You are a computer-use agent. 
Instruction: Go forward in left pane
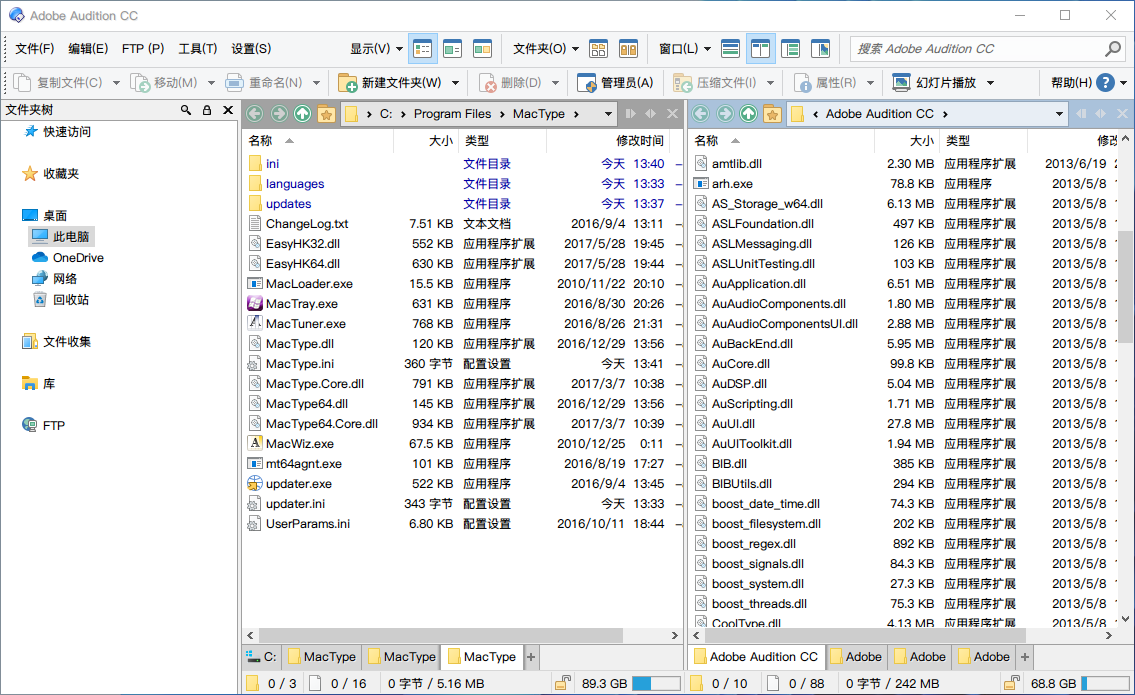pos(279,114)
